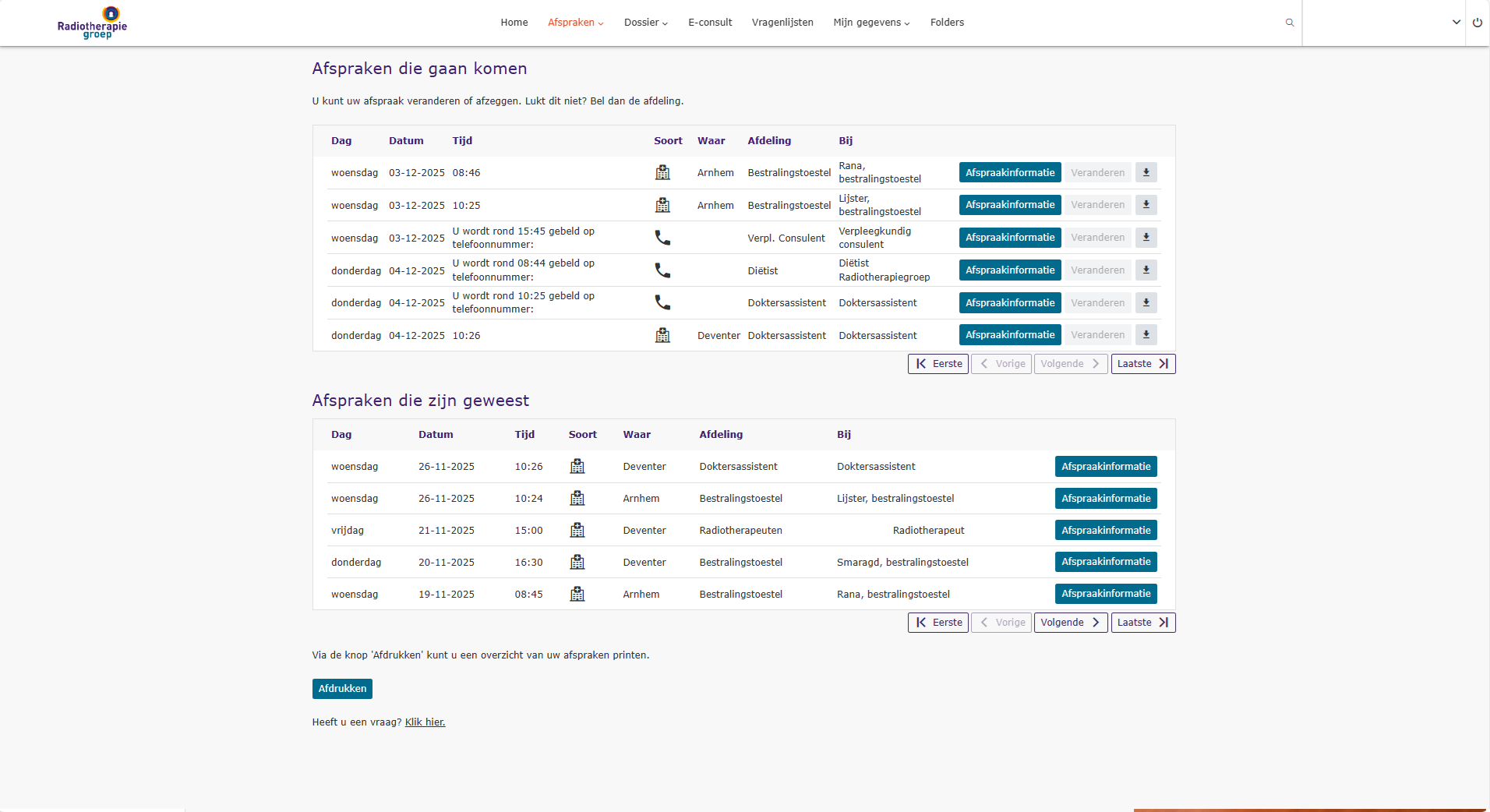Click the Radiotherapiegroep logo

[x=92, y=23]
